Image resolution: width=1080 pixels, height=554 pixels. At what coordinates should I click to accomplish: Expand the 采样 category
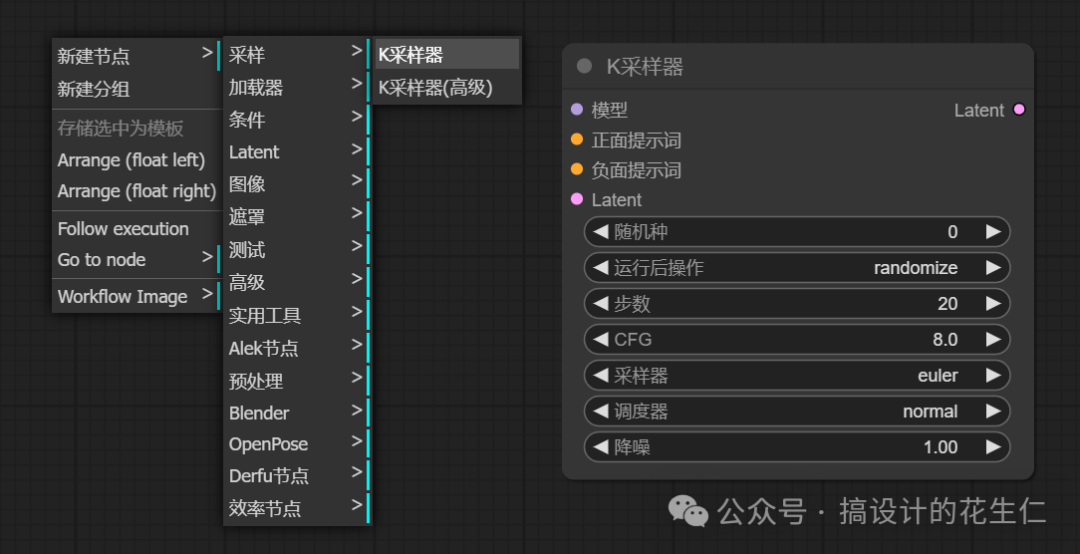298,54
